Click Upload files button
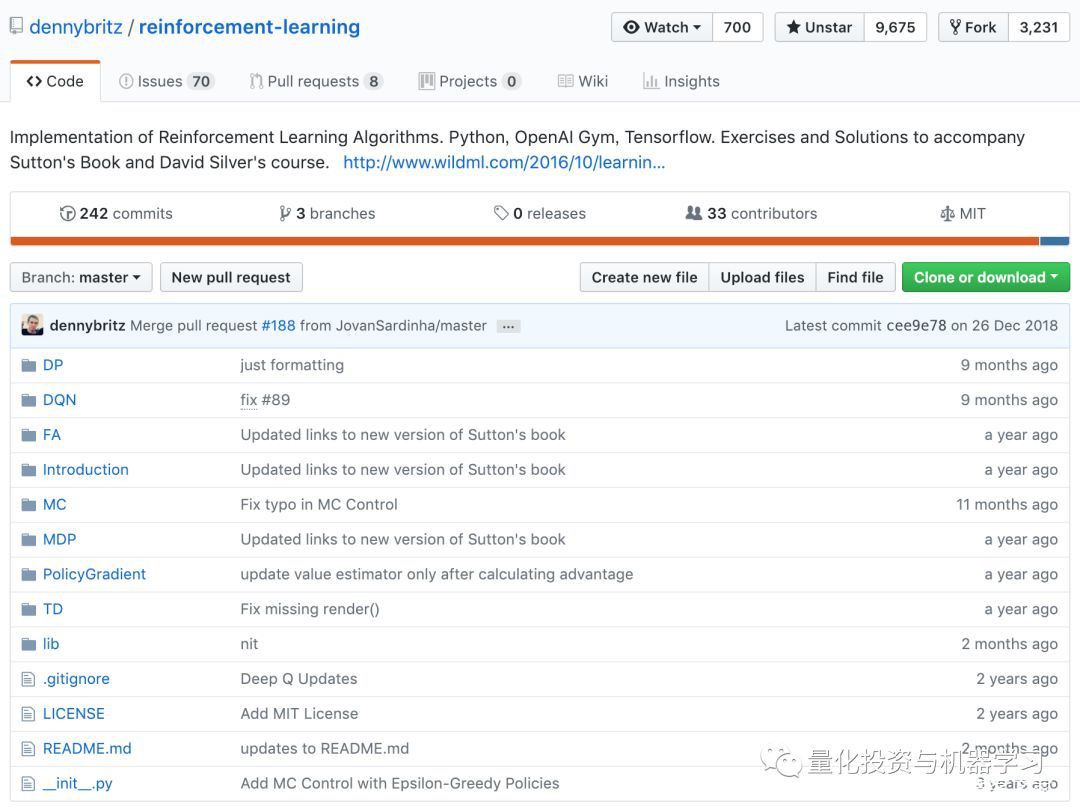This screenshot has width=1080, height=809. tap(762, 277)
